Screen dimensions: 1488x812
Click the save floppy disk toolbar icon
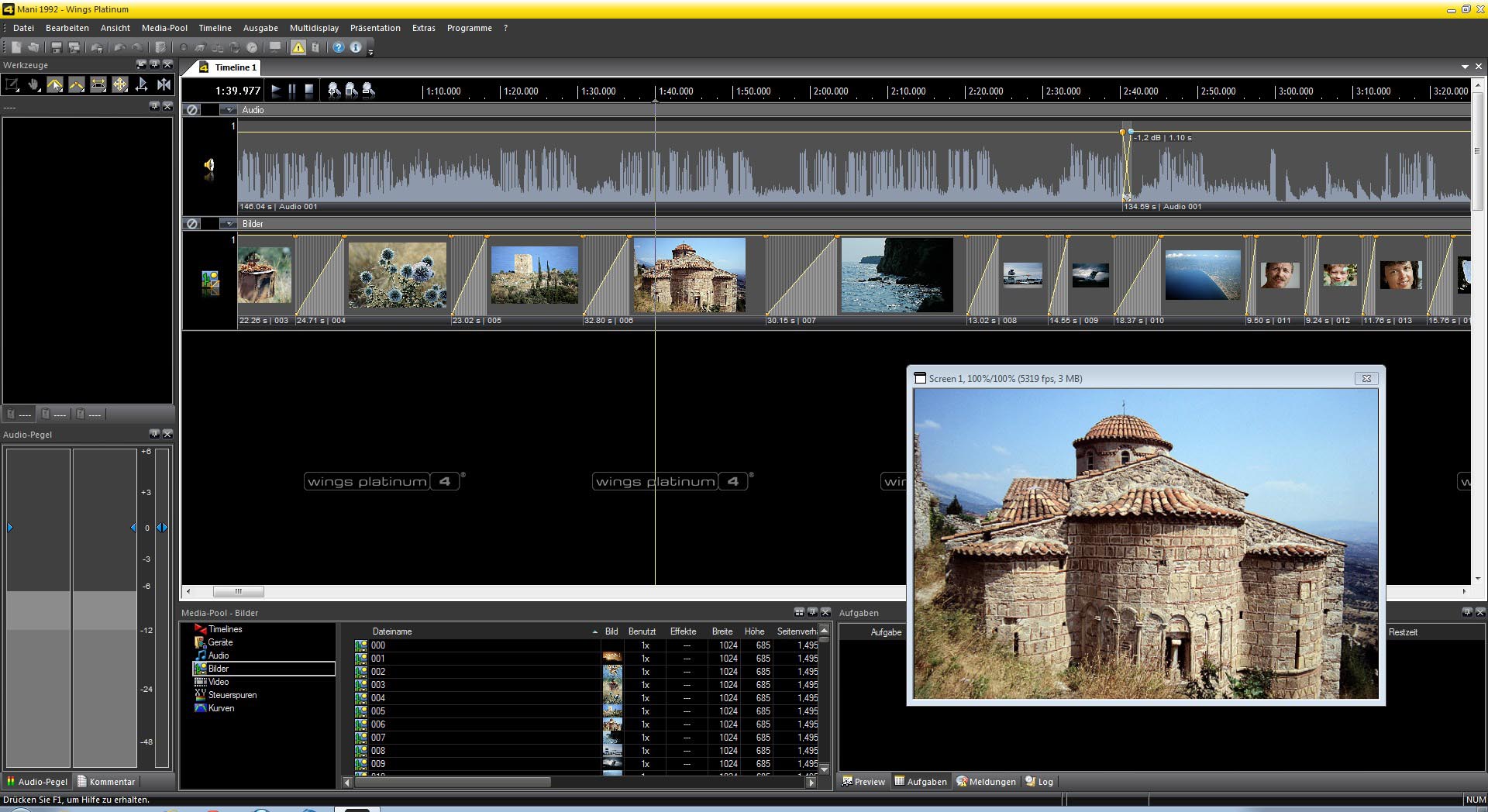point(57,47)
